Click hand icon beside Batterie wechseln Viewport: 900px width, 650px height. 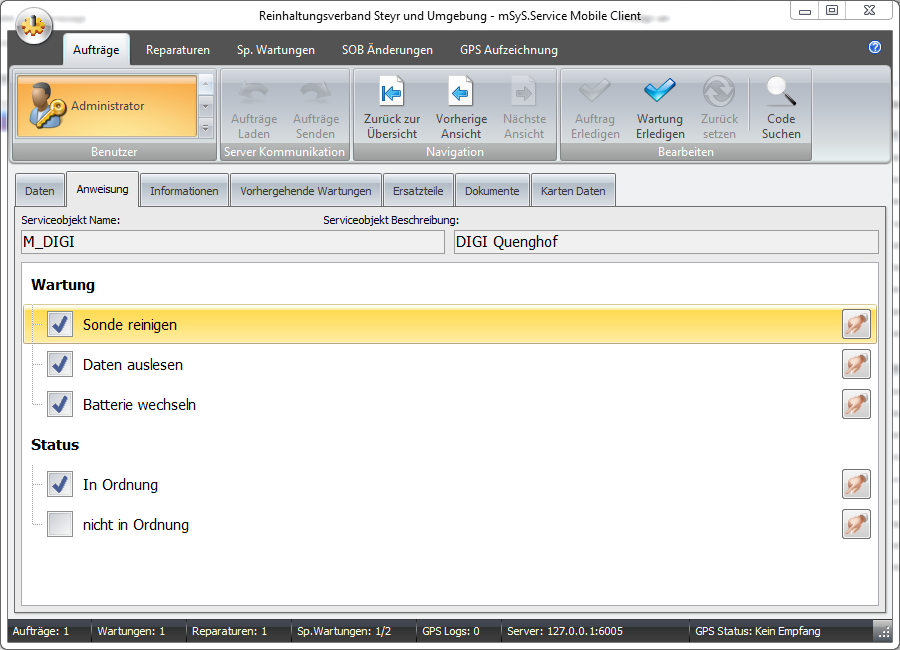[x=856, y=405]
